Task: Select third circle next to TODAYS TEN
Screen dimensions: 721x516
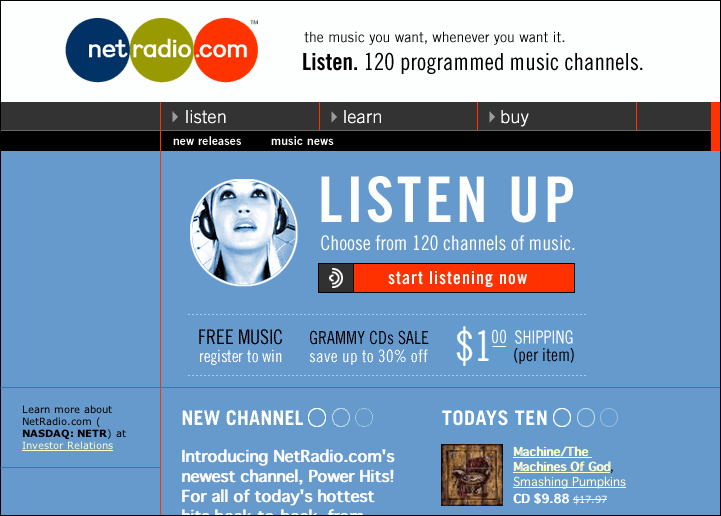Action: [x=609, y=418]
